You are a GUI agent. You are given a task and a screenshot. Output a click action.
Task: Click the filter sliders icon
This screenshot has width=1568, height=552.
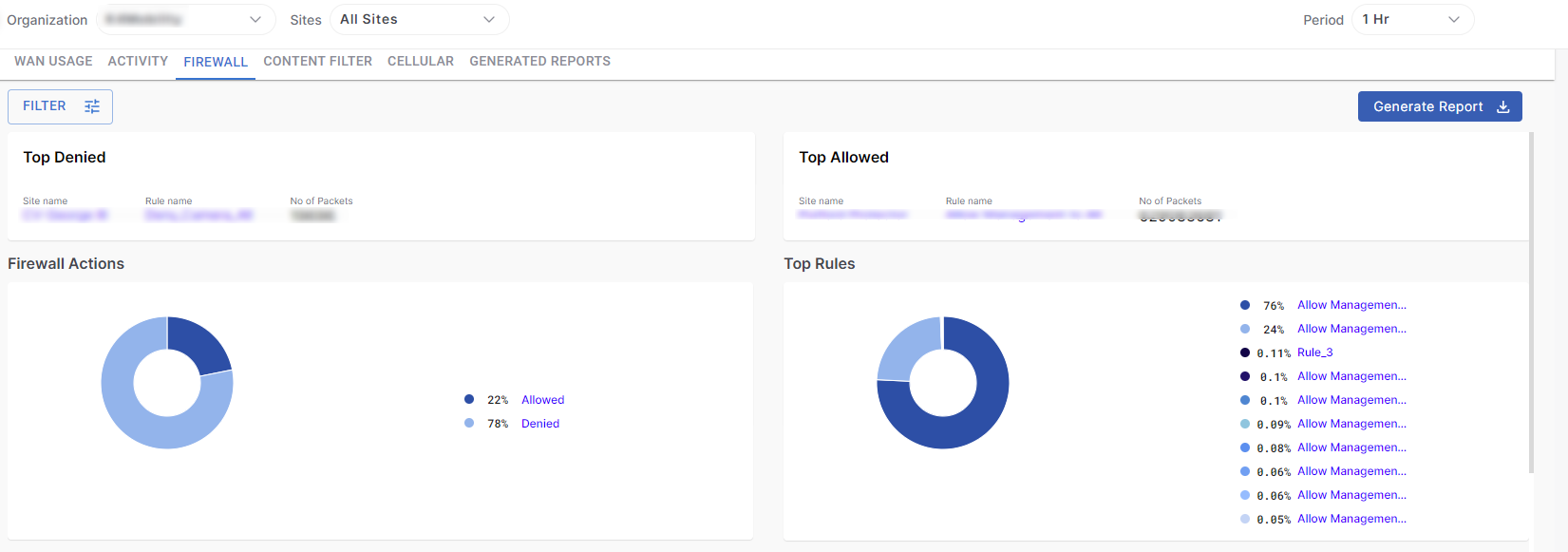92,106
